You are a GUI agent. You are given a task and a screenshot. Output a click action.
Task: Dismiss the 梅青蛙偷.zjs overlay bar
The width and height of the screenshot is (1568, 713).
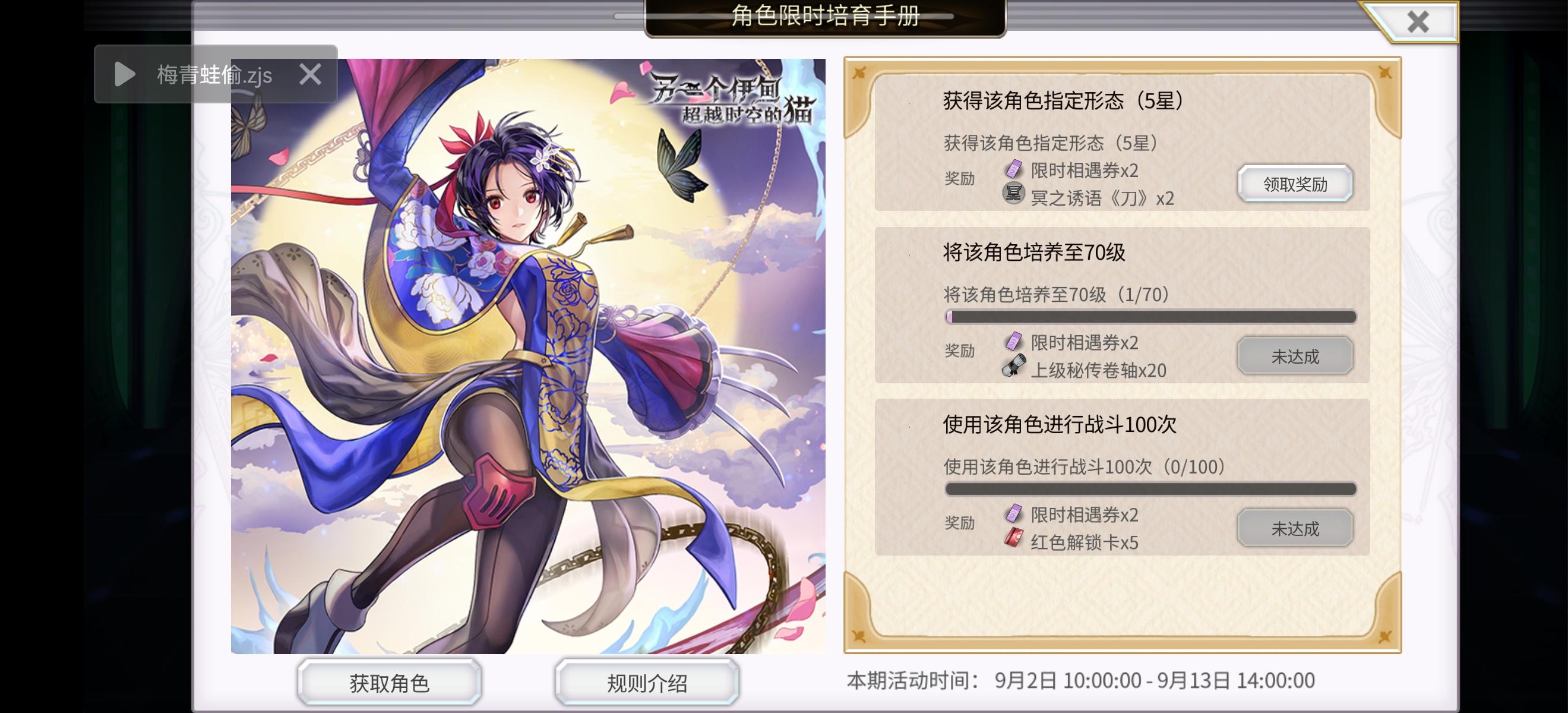[311, 74]
